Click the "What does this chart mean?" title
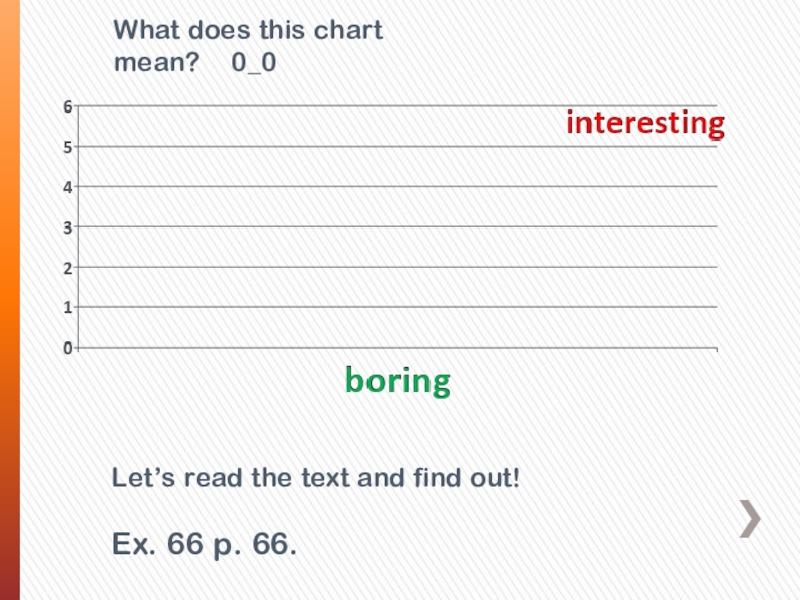Image resolution: width=800 pixels, height=600 pixels. coord(248,46)
